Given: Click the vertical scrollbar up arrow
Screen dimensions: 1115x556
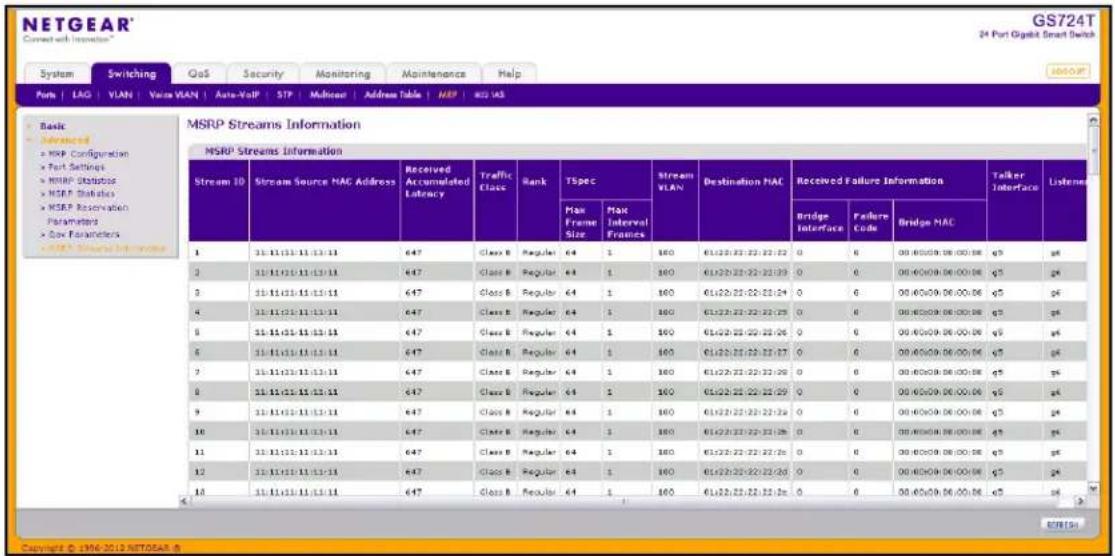Looking at the screenshot, I should pos(1092,121).
